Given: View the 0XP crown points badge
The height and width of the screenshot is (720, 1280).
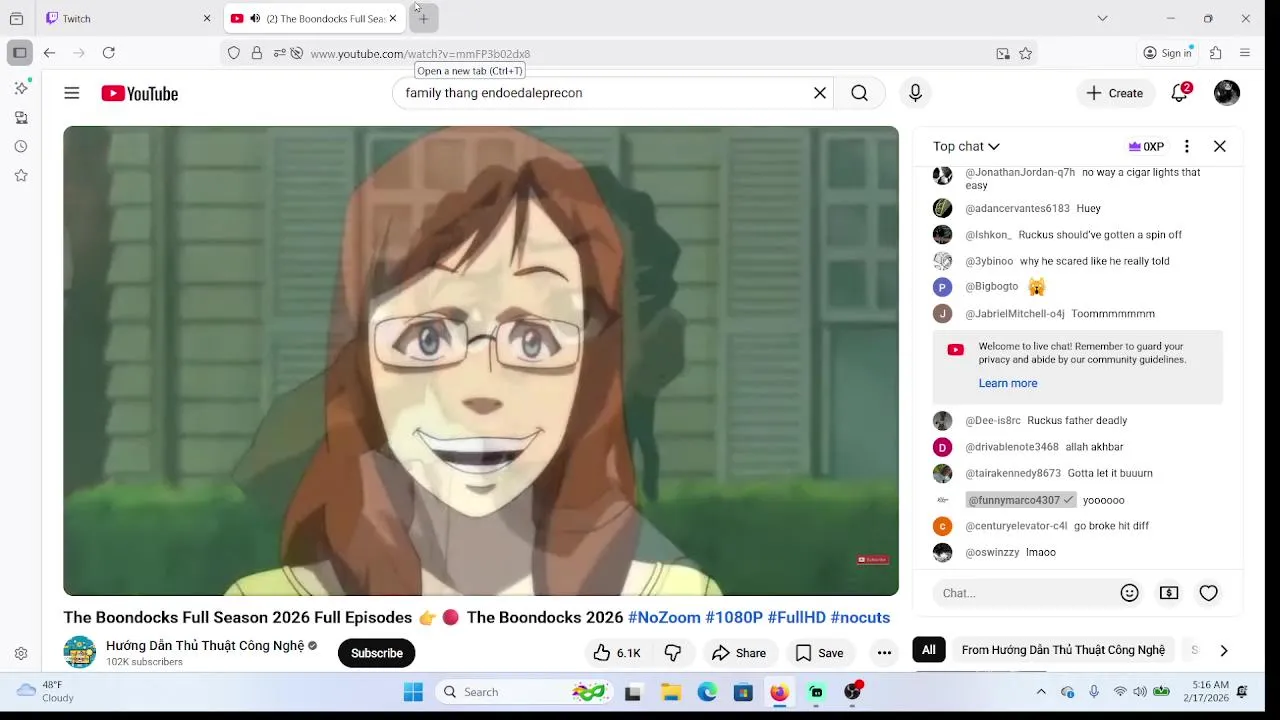Looking at the screenshot, I should click(1146, 146).
